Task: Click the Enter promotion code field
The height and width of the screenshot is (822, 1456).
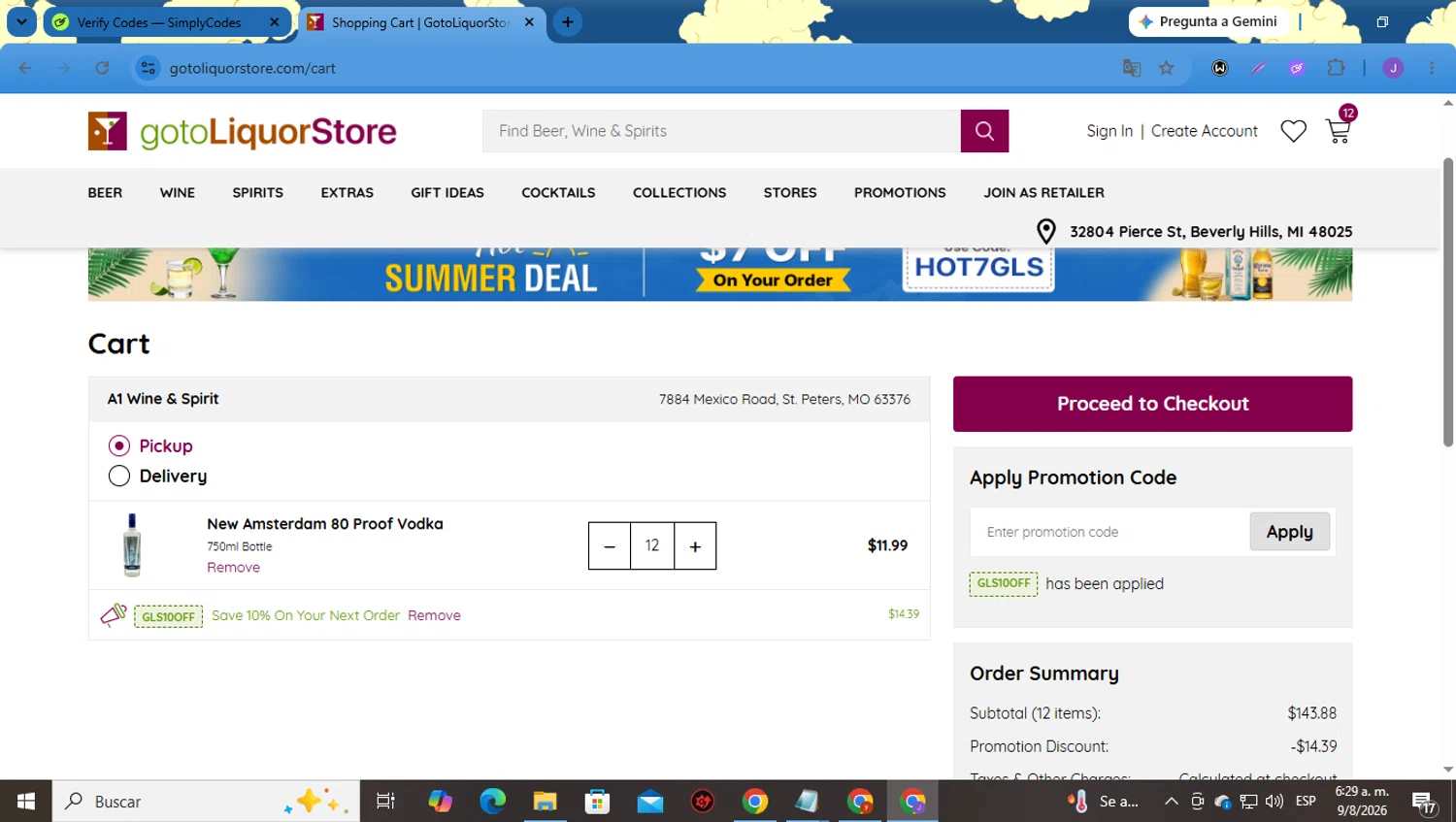Action: 1110,532
